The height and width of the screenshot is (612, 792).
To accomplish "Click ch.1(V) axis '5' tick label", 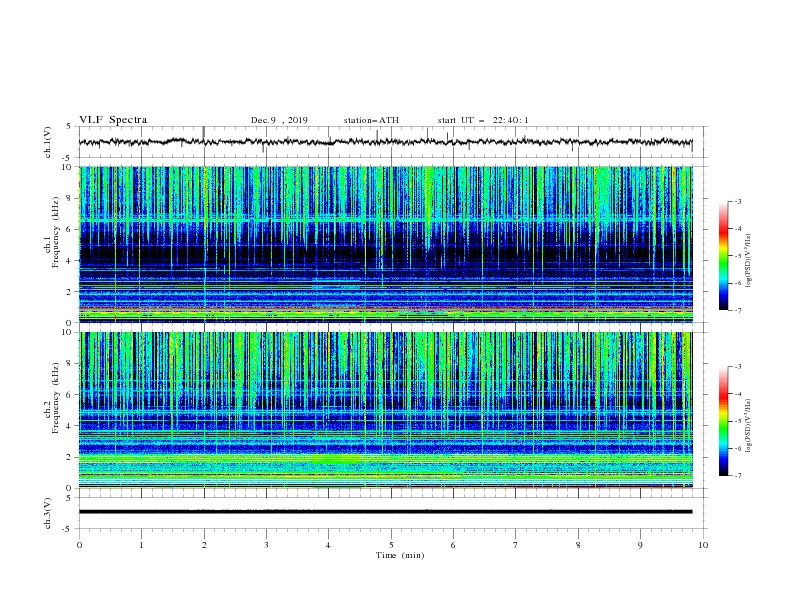I will coord(69,126).
